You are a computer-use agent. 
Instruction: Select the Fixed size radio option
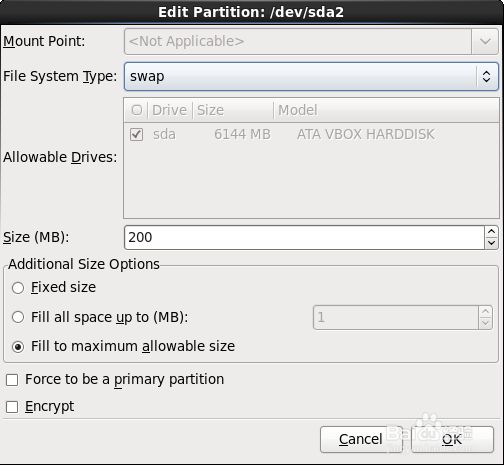[18, 288]
